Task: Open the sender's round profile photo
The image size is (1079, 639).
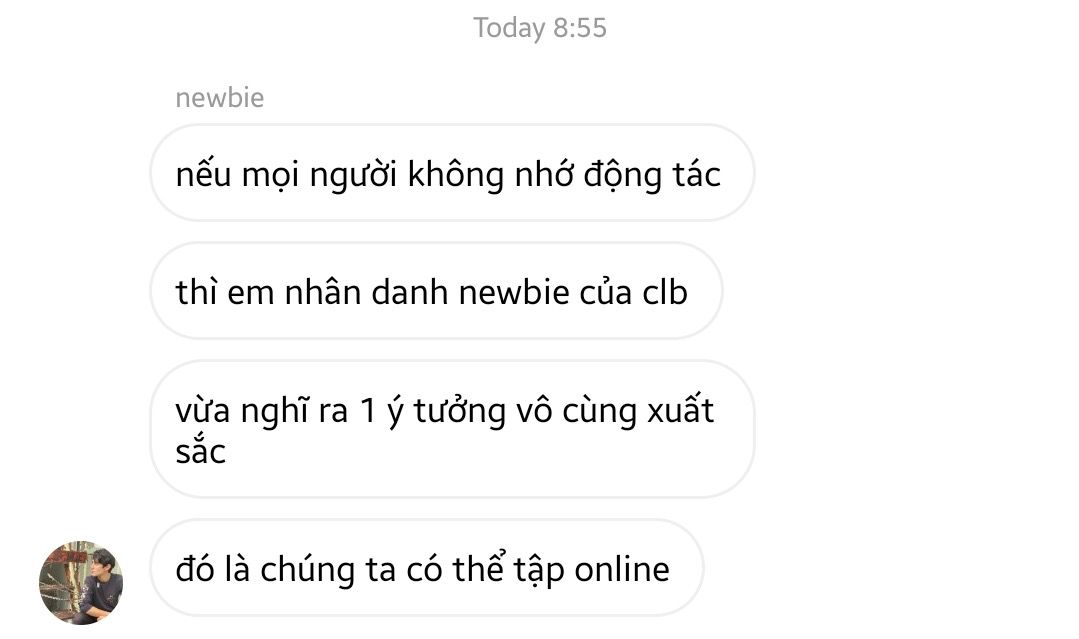Action: [81, 583]
